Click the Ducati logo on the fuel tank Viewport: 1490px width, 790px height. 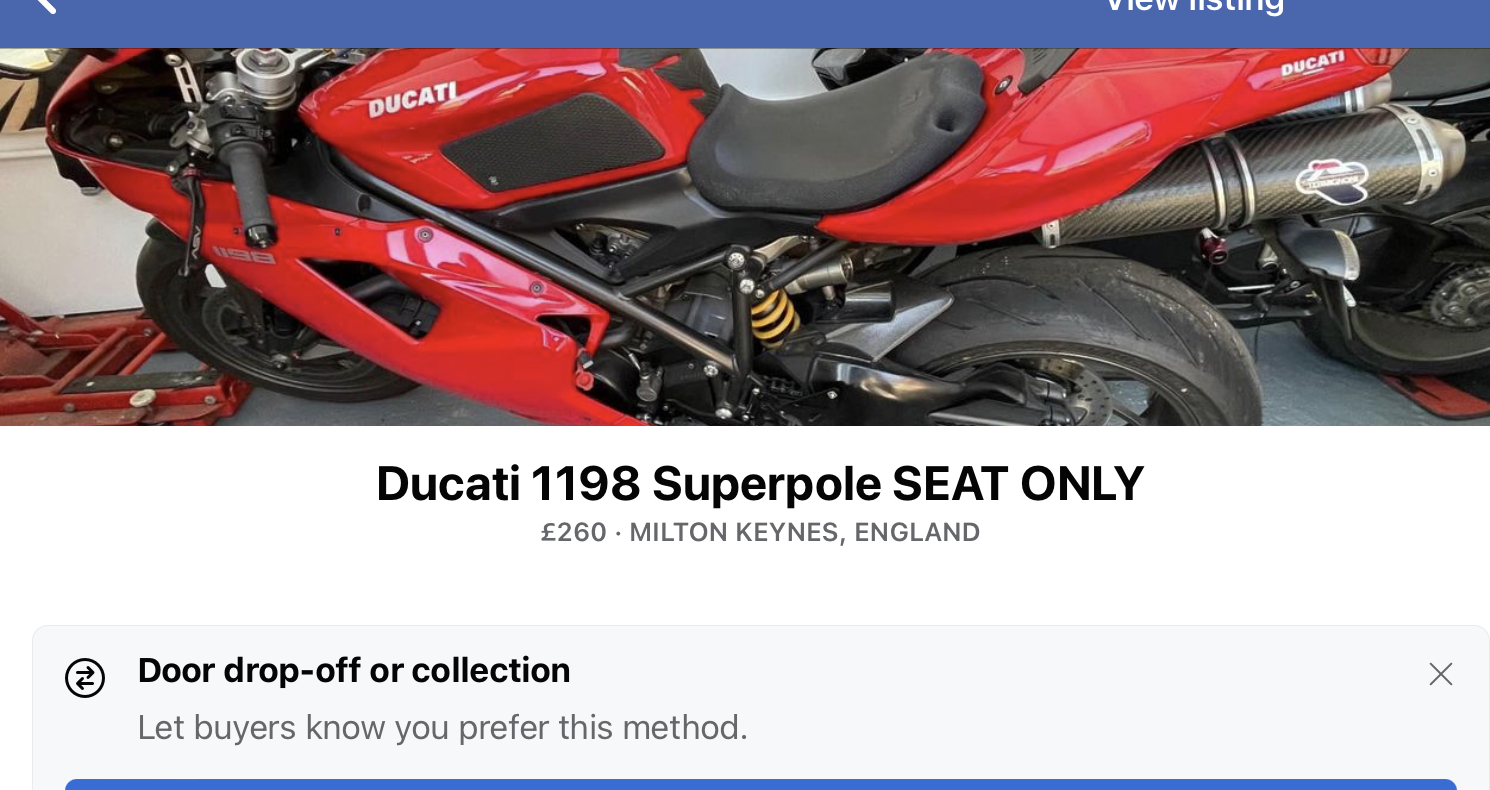coord(413,100)
